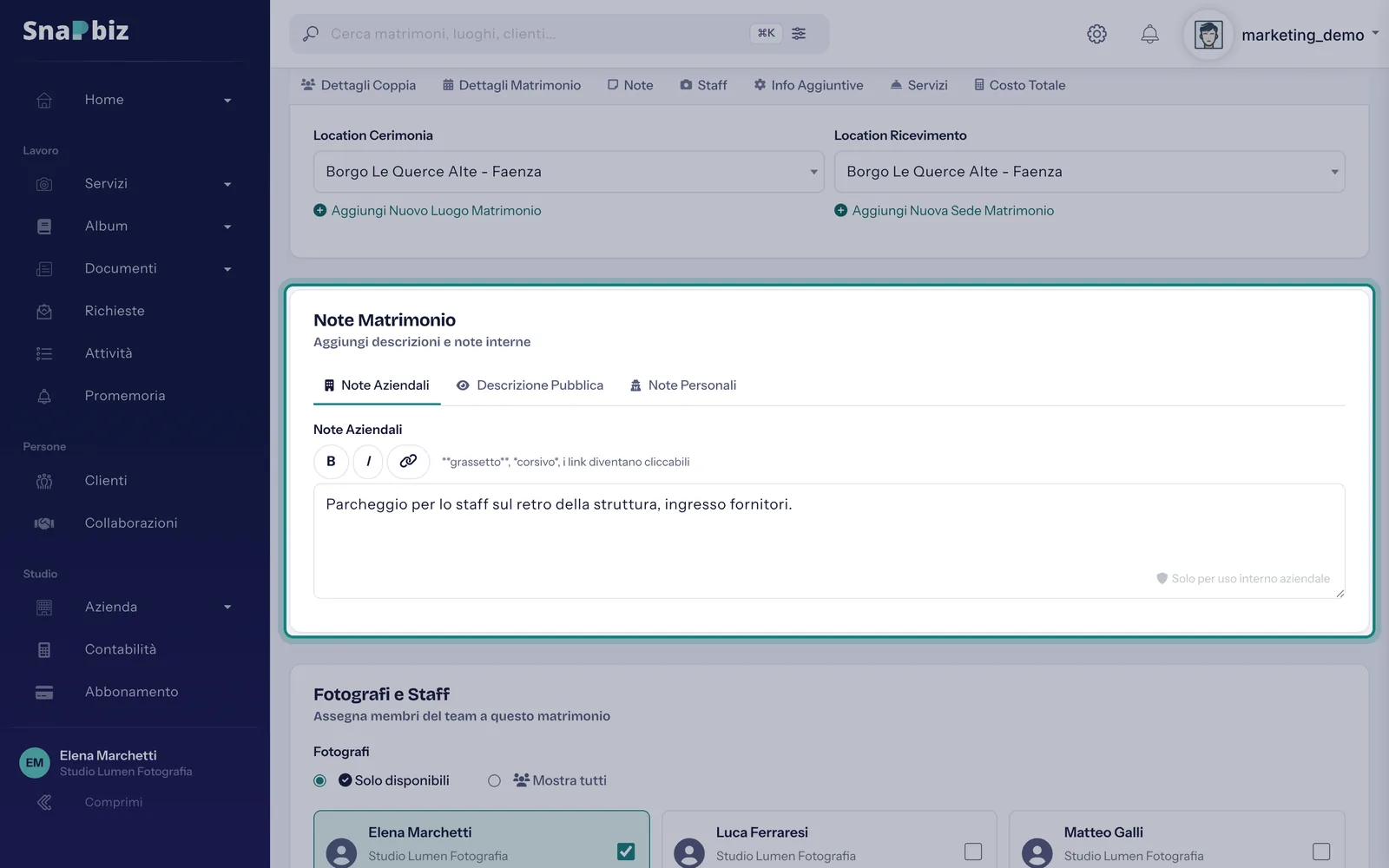Click the Promemoria bell icon in sidebar

point(44,396)
